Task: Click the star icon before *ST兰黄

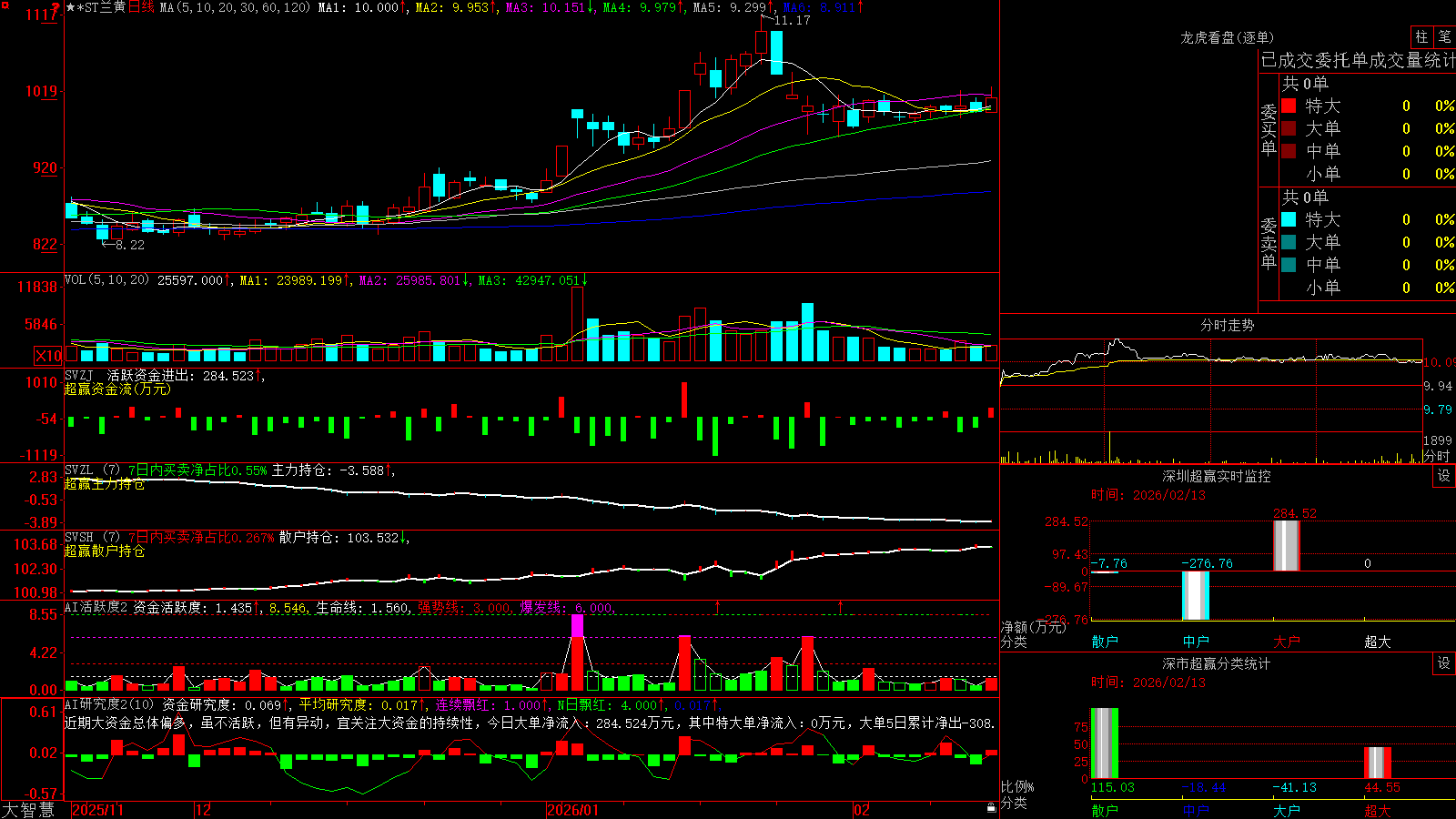Action: pyautogui.click(x=71, y=7)
